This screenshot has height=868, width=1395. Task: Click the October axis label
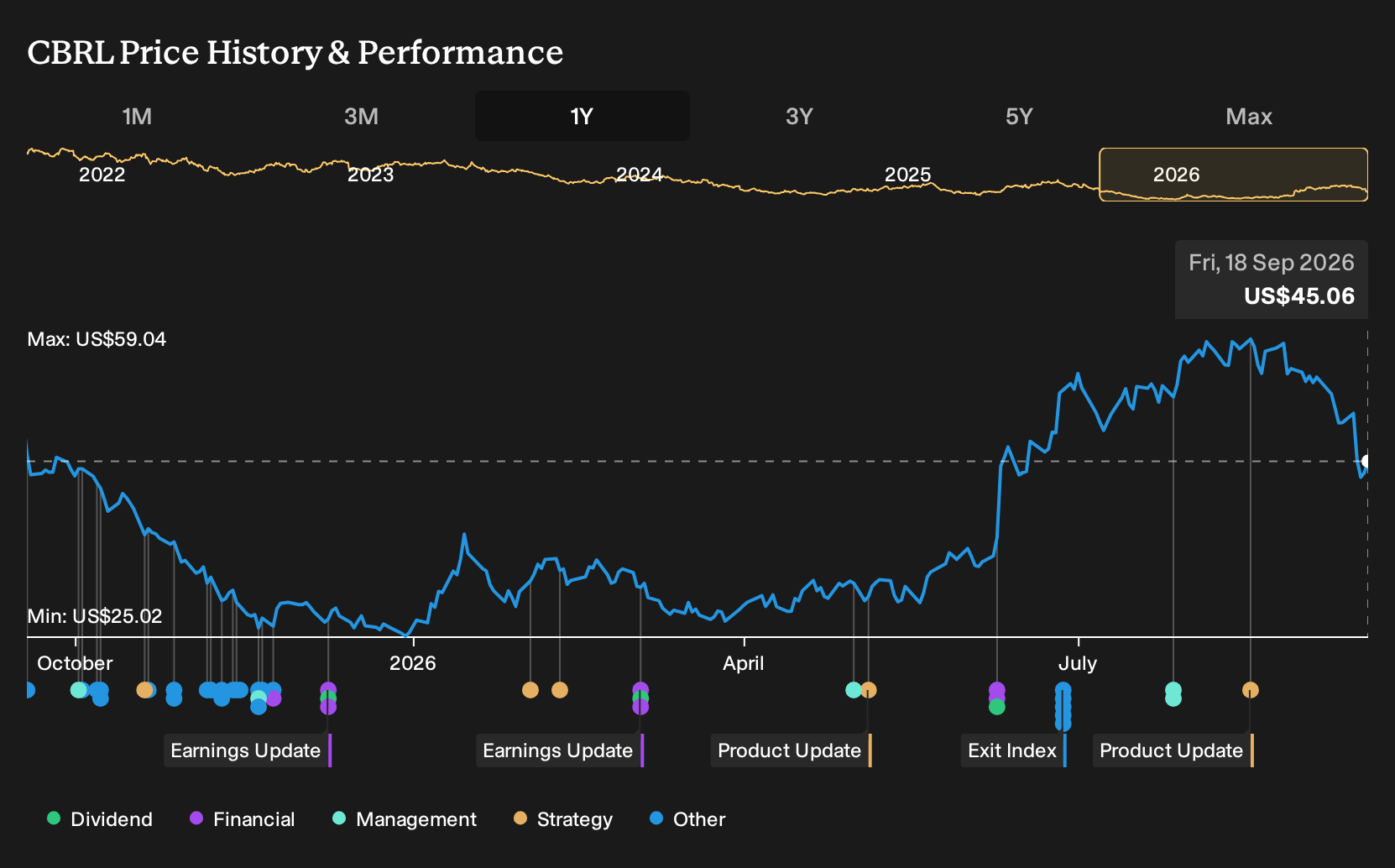click(x=75, y=663)
